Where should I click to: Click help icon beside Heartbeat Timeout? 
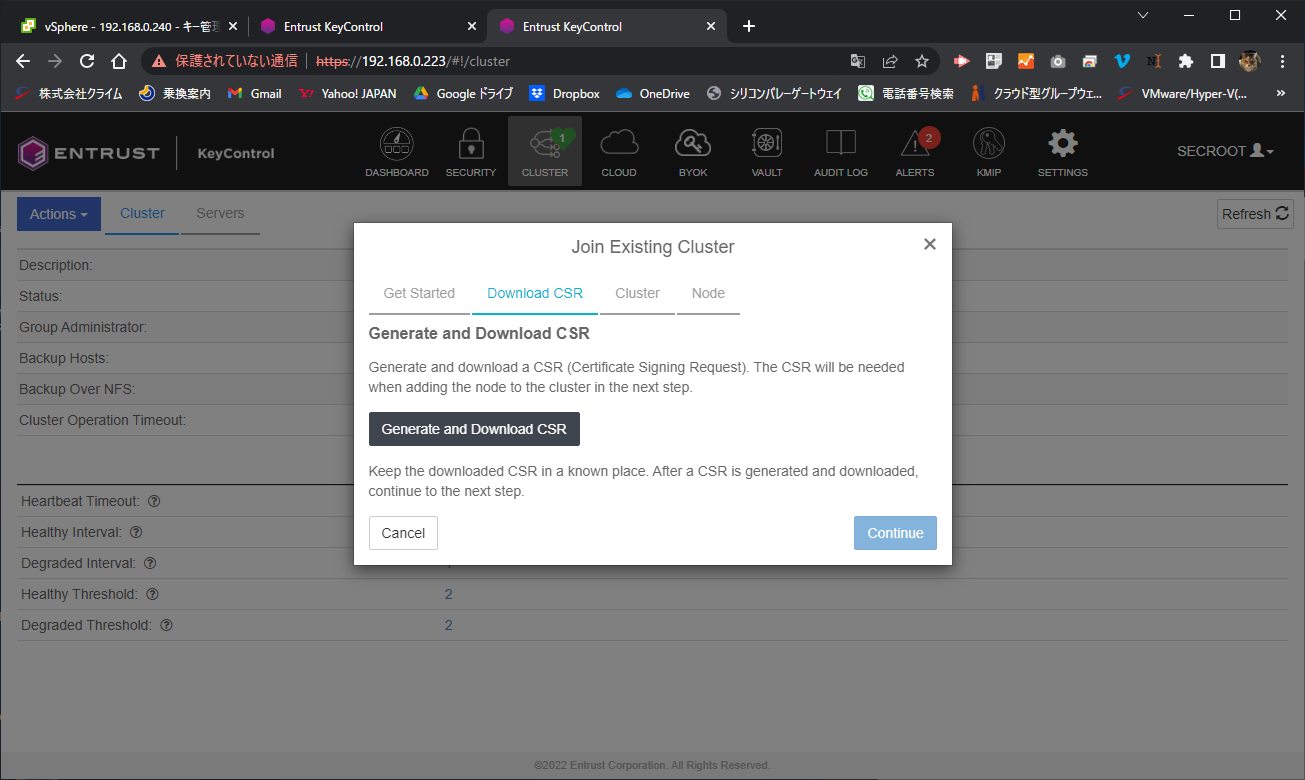pyautogui.click(x=155, y=501)
